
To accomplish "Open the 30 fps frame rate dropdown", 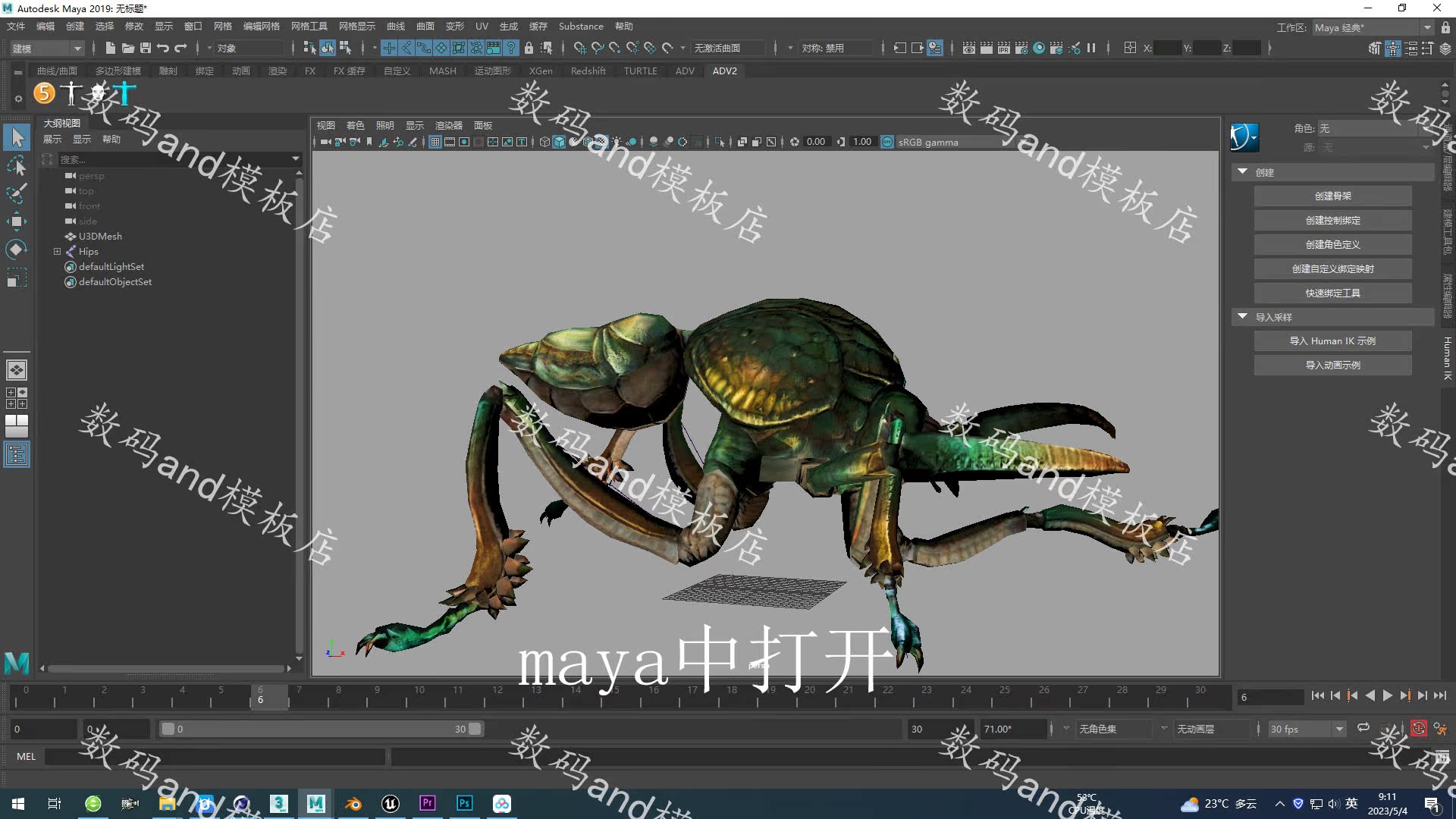I will [x=1307, y=729].
